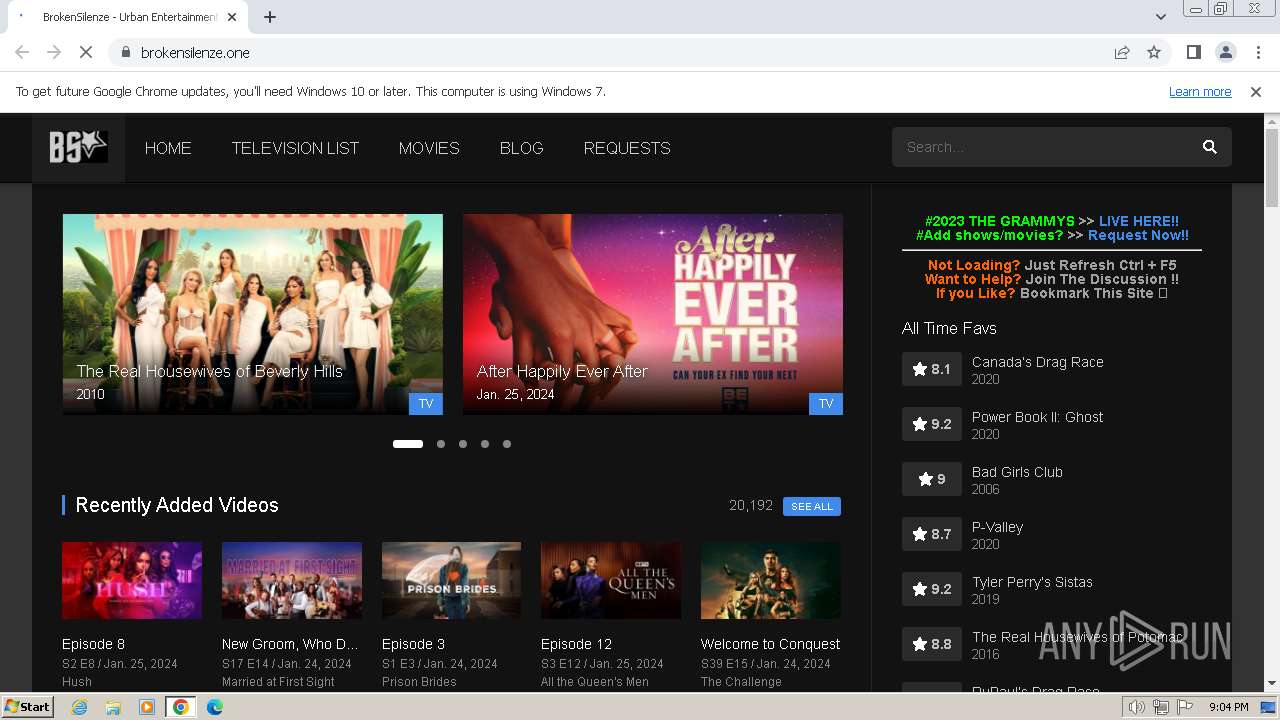The height and width of the screenshot is (720, 1280).
Task: Open Prison Brides Episode 3 thumbnail
Action: click(451, 581)
